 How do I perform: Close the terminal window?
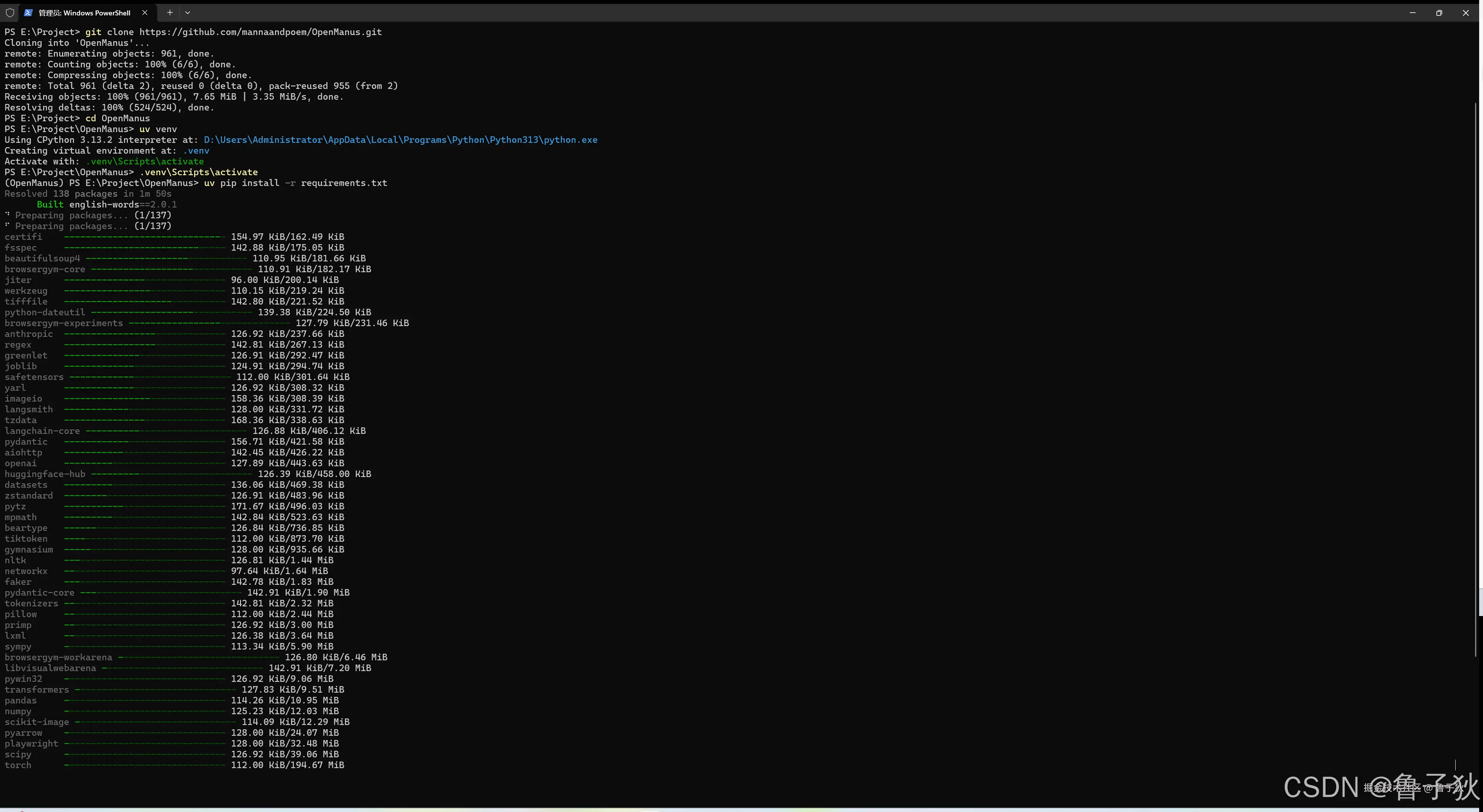tap(1465, 13)
